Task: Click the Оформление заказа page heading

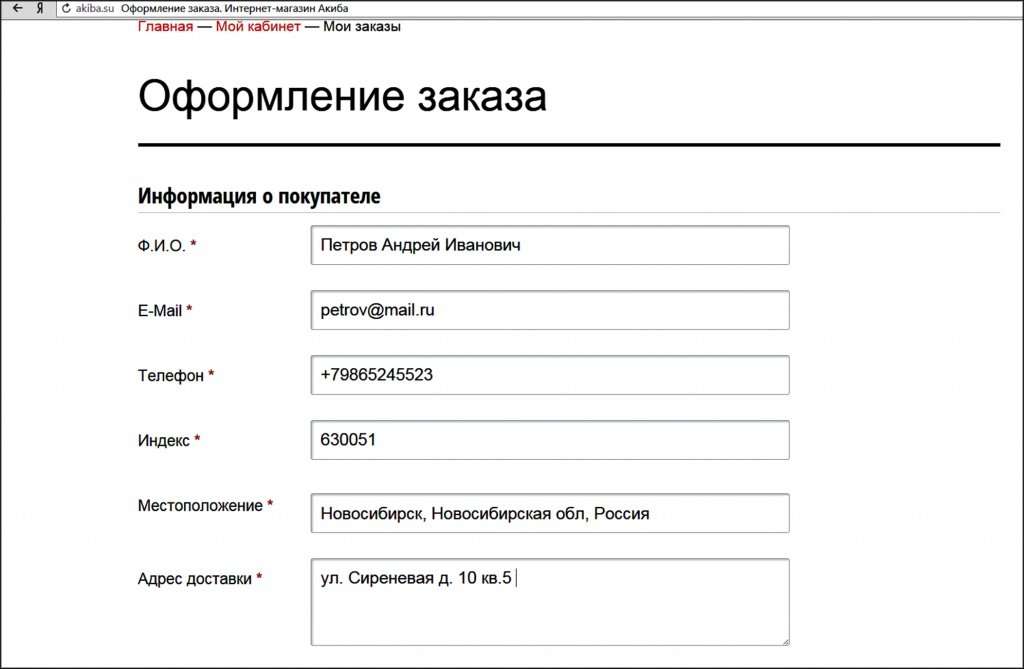Action: [x=342, y=96]
